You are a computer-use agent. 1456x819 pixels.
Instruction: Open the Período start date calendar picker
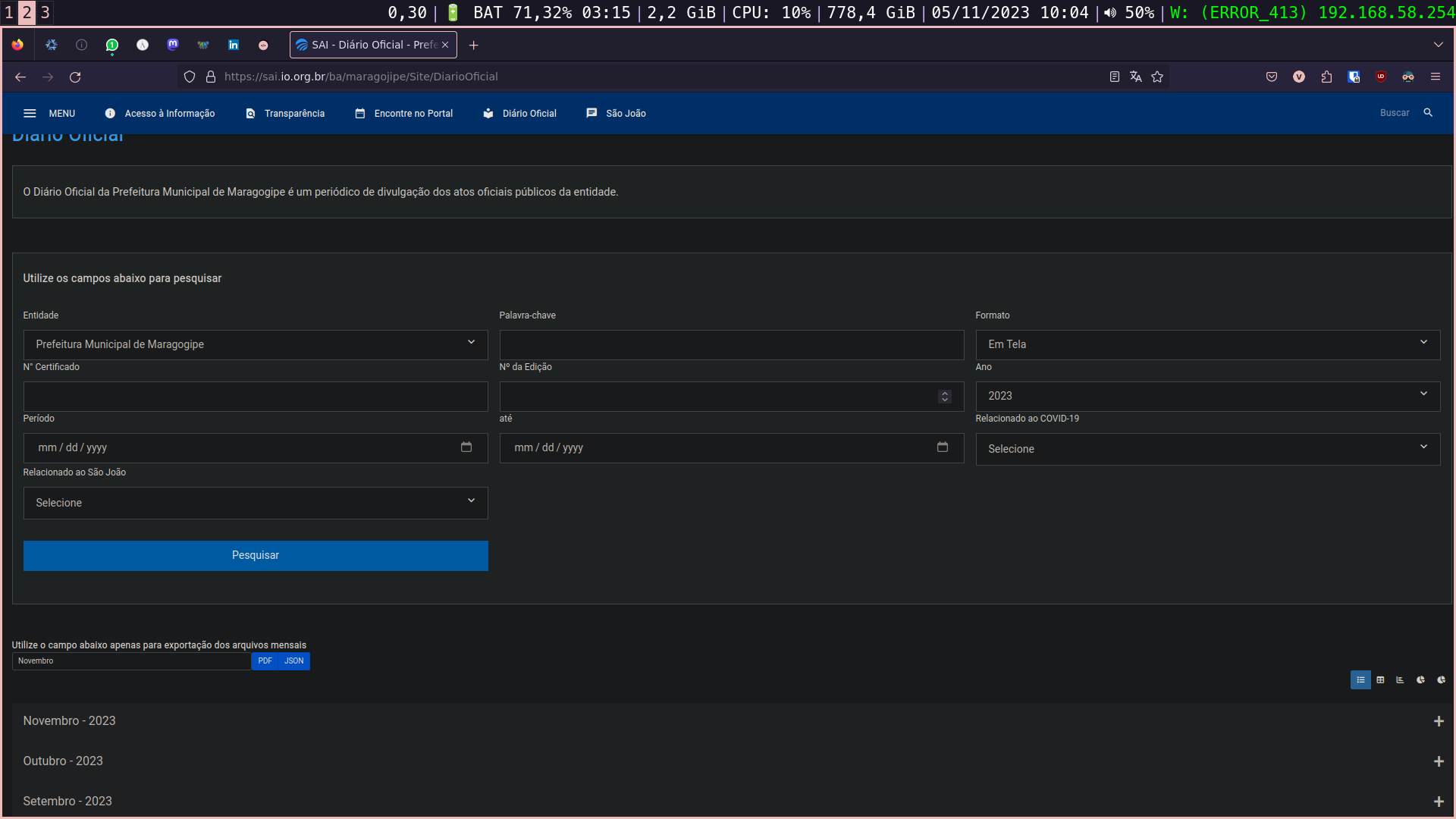pos(466,447)
